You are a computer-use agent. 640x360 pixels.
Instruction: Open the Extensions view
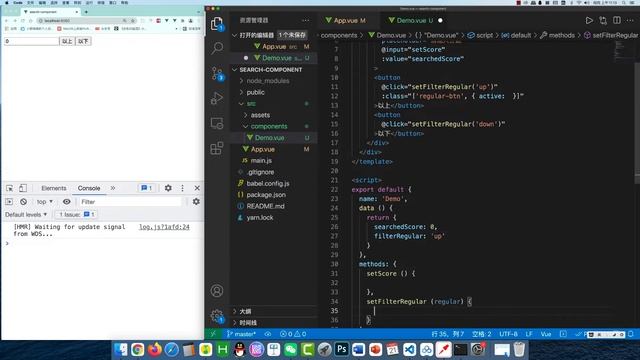217,148
